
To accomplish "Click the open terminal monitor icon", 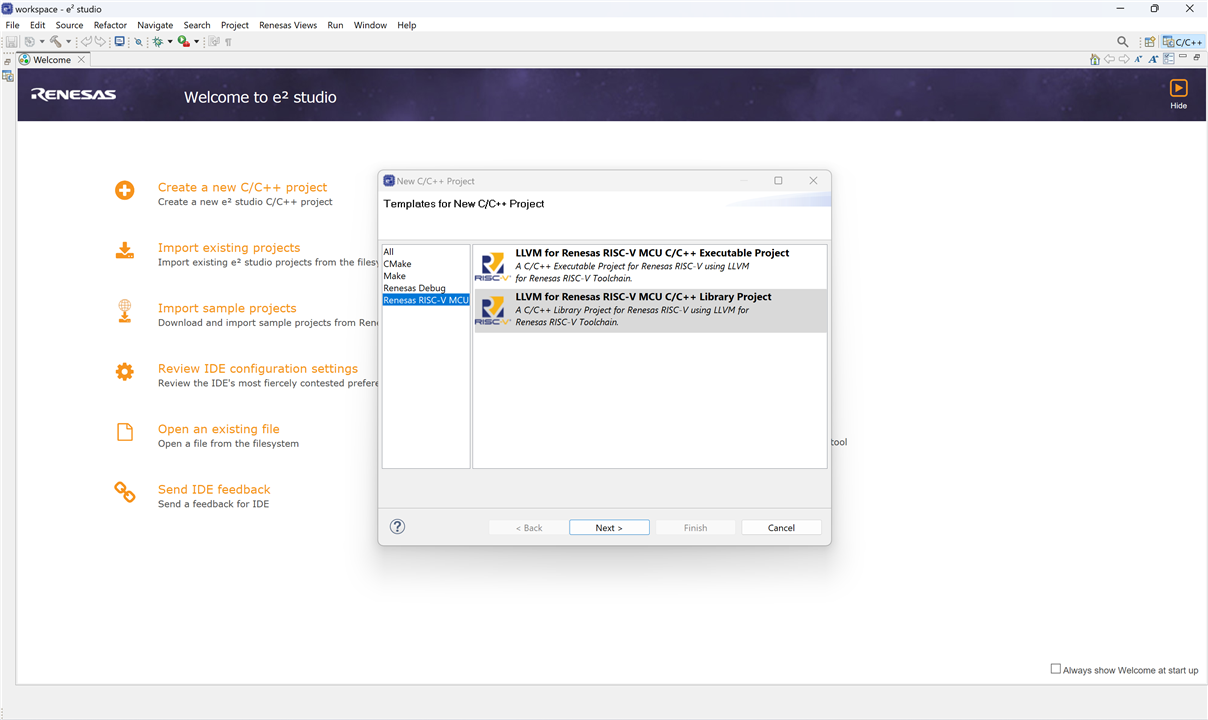I will point(120,42).
